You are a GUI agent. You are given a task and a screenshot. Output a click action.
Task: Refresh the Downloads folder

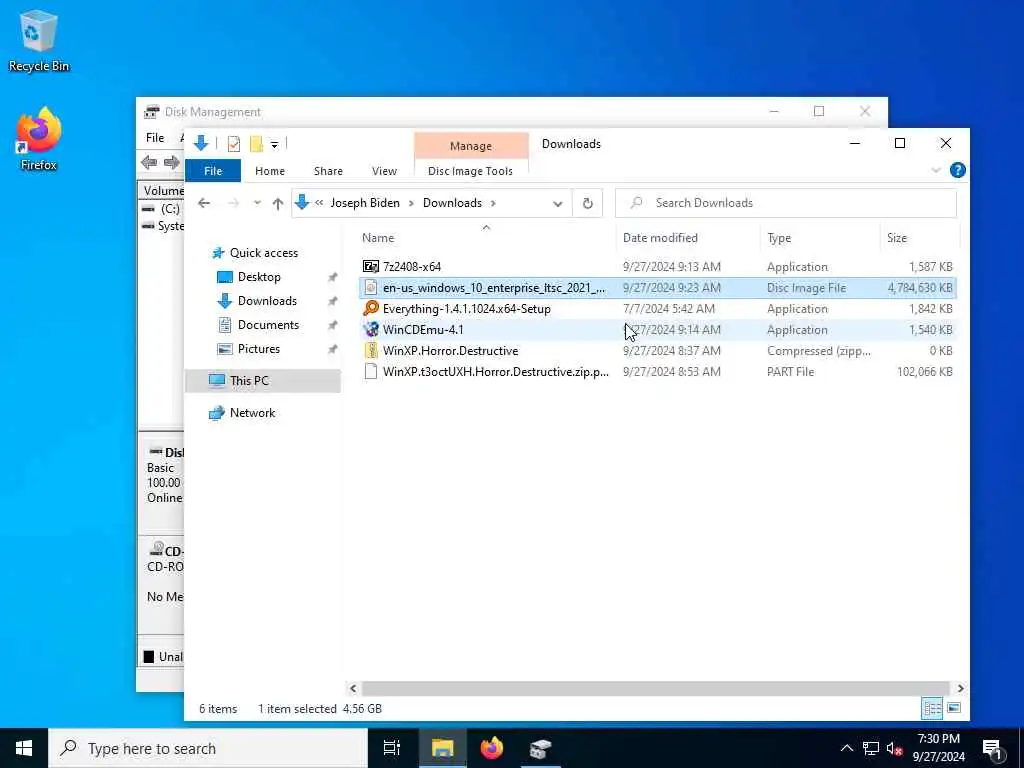click(x=588, y=204)
